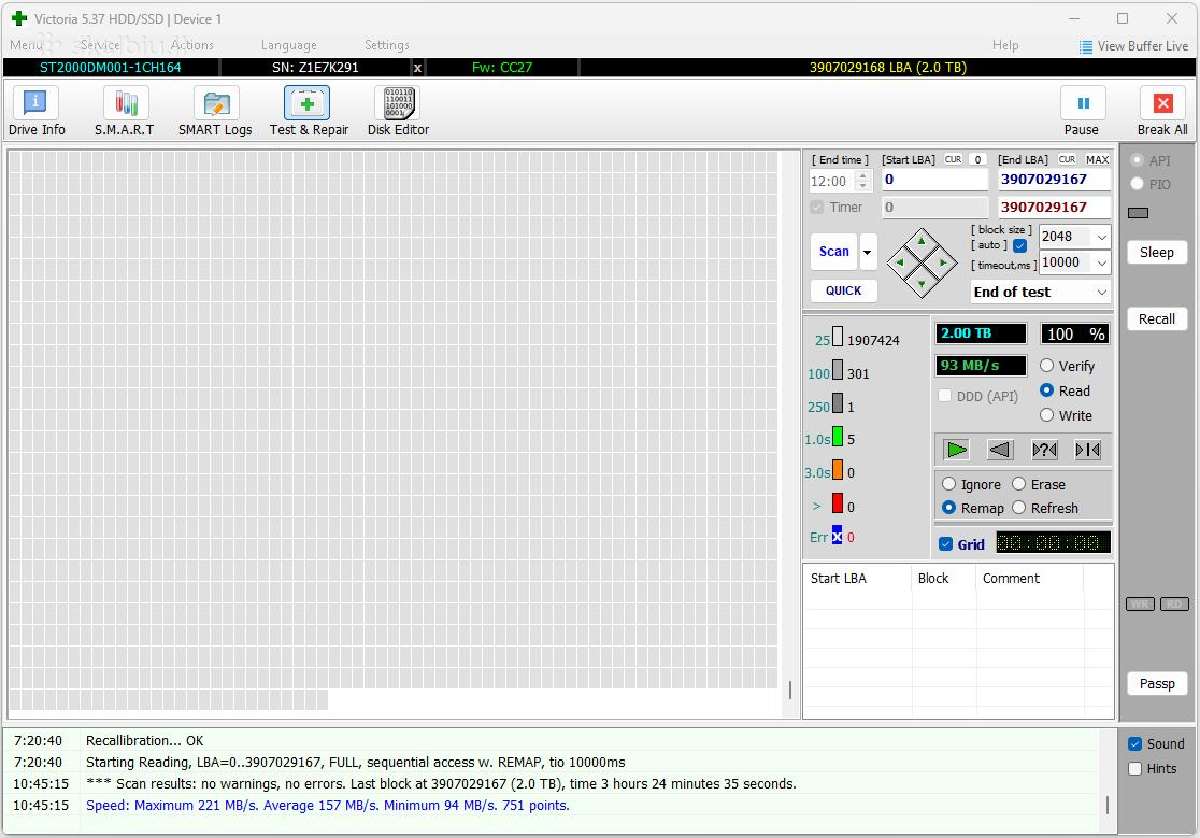The width and height of the screenshot is (1200, 838).
Task: Enable the Hints checkbox
Action: (x=1135, y=769)
